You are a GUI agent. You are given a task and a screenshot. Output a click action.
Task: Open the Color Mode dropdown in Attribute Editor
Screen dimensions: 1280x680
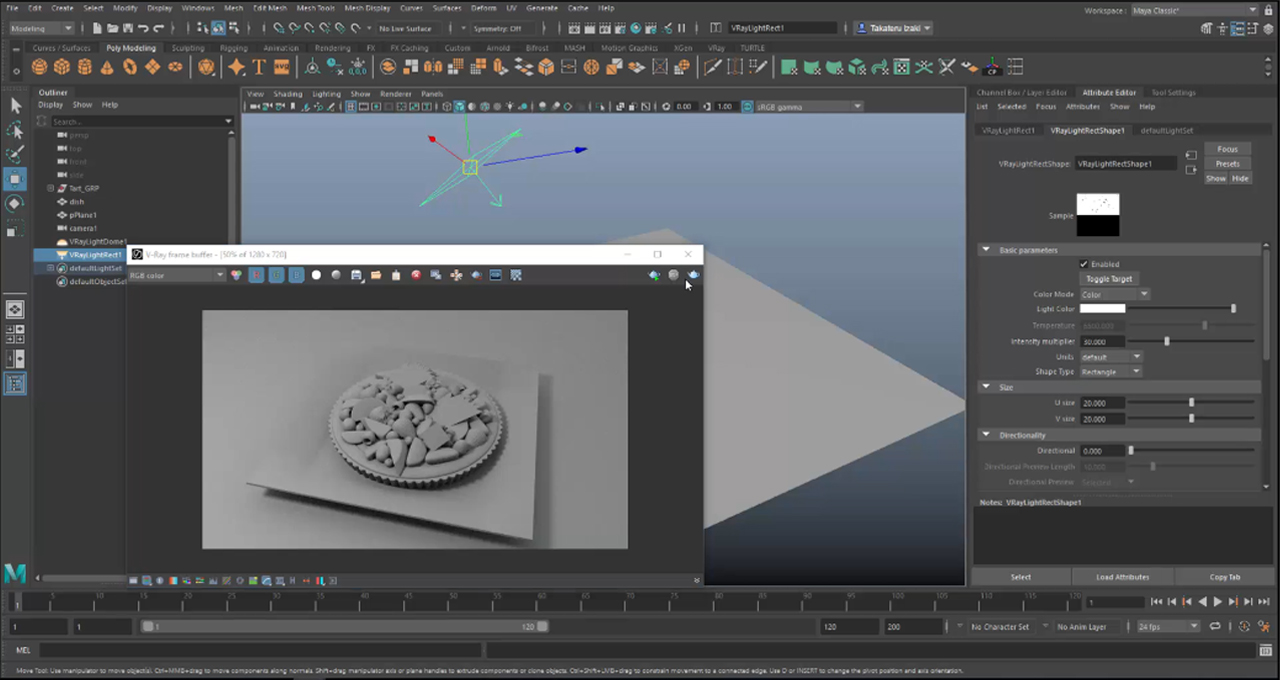pyautogui.click(x=1143, y=294)
